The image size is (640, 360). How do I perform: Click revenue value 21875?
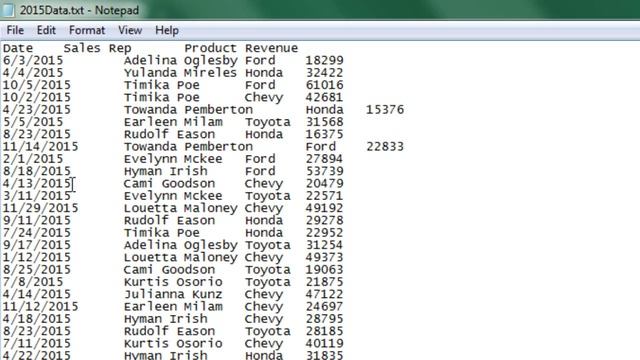click(x=324, y=282)
